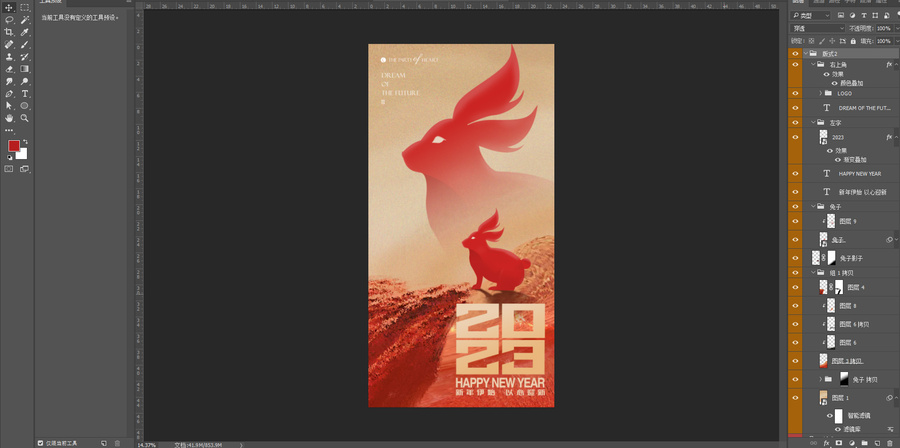900x448 pixels.
Task: Select the Eyedropper tool
Action: [25, 32]
